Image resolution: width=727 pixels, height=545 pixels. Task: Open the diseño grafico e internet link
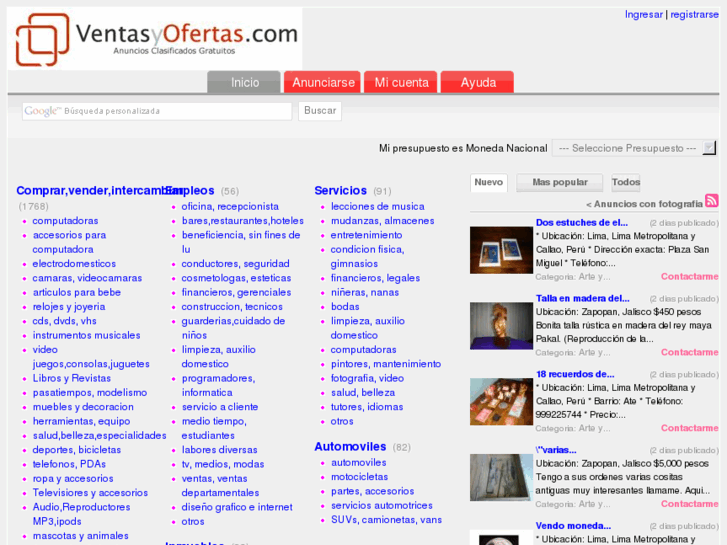[x=237, y=507]
